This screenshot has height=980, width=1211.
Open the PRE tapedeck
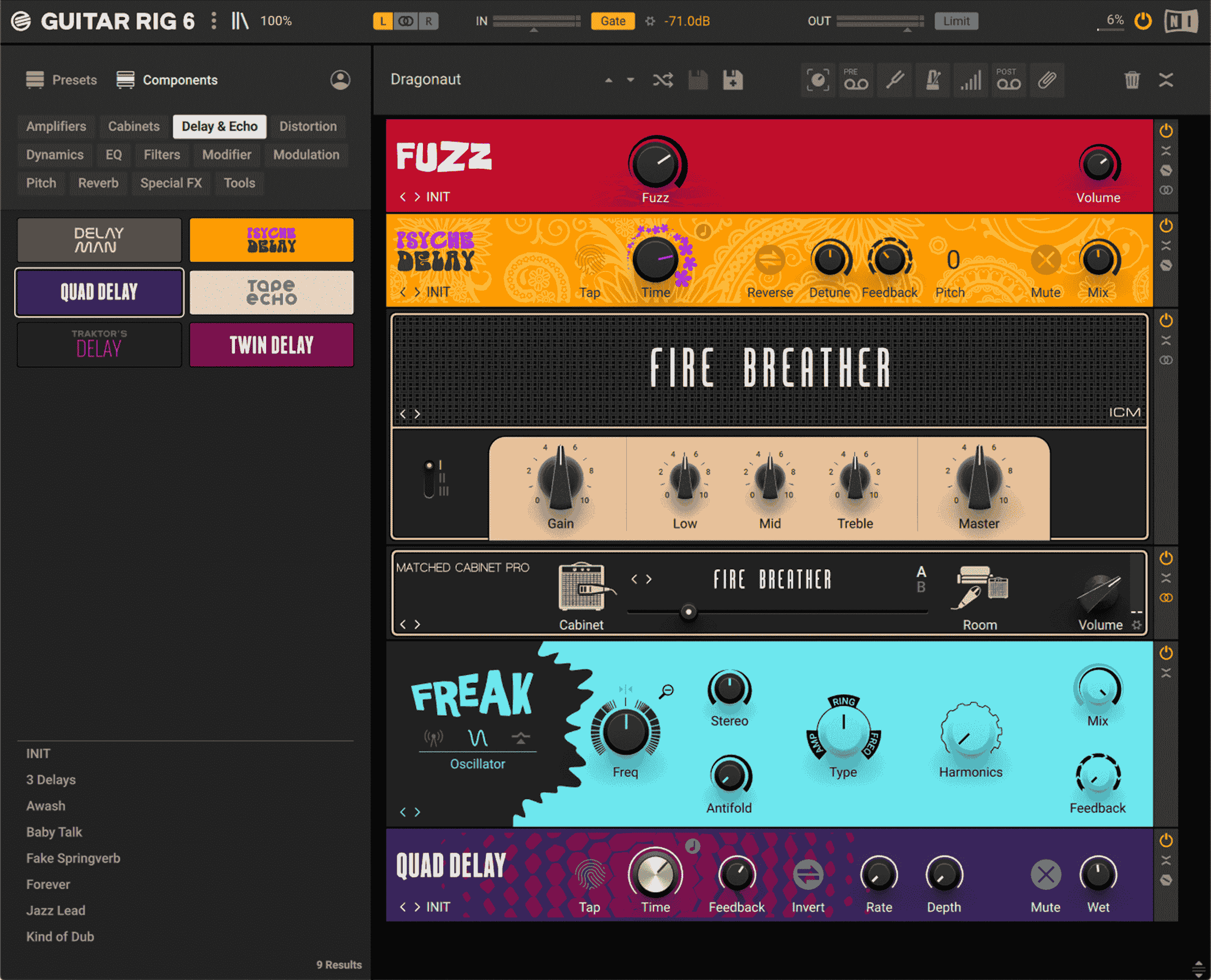[x=856, y=80]
